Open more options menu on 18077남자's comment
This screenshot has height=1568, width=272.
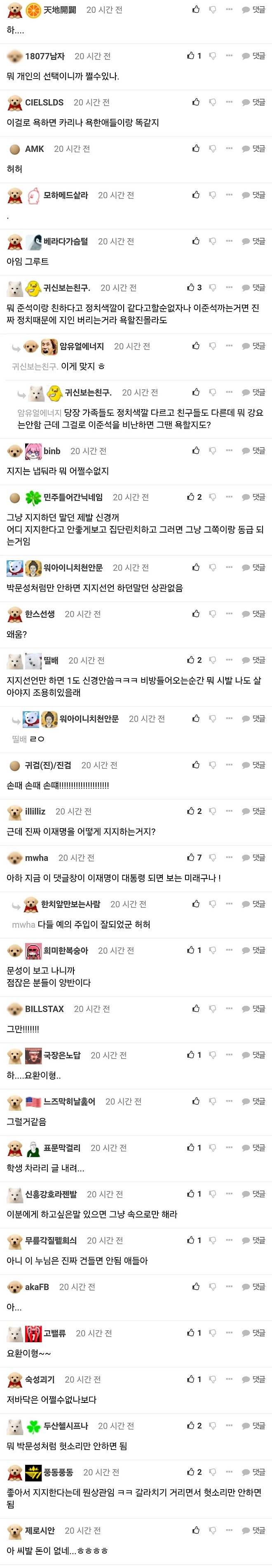[228, 55]
